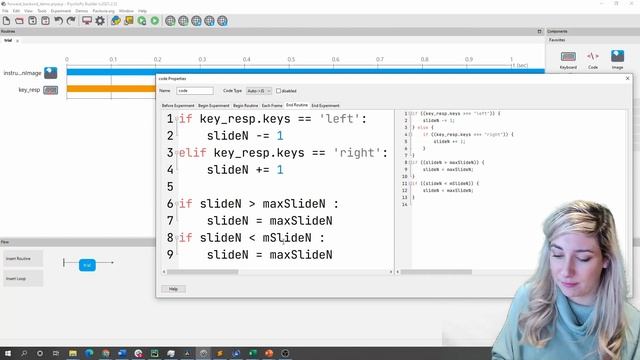Click the Save experiment icon
The height and width of the screenshot is (360, 640).
pyautogui.click(x=32, y=21)
